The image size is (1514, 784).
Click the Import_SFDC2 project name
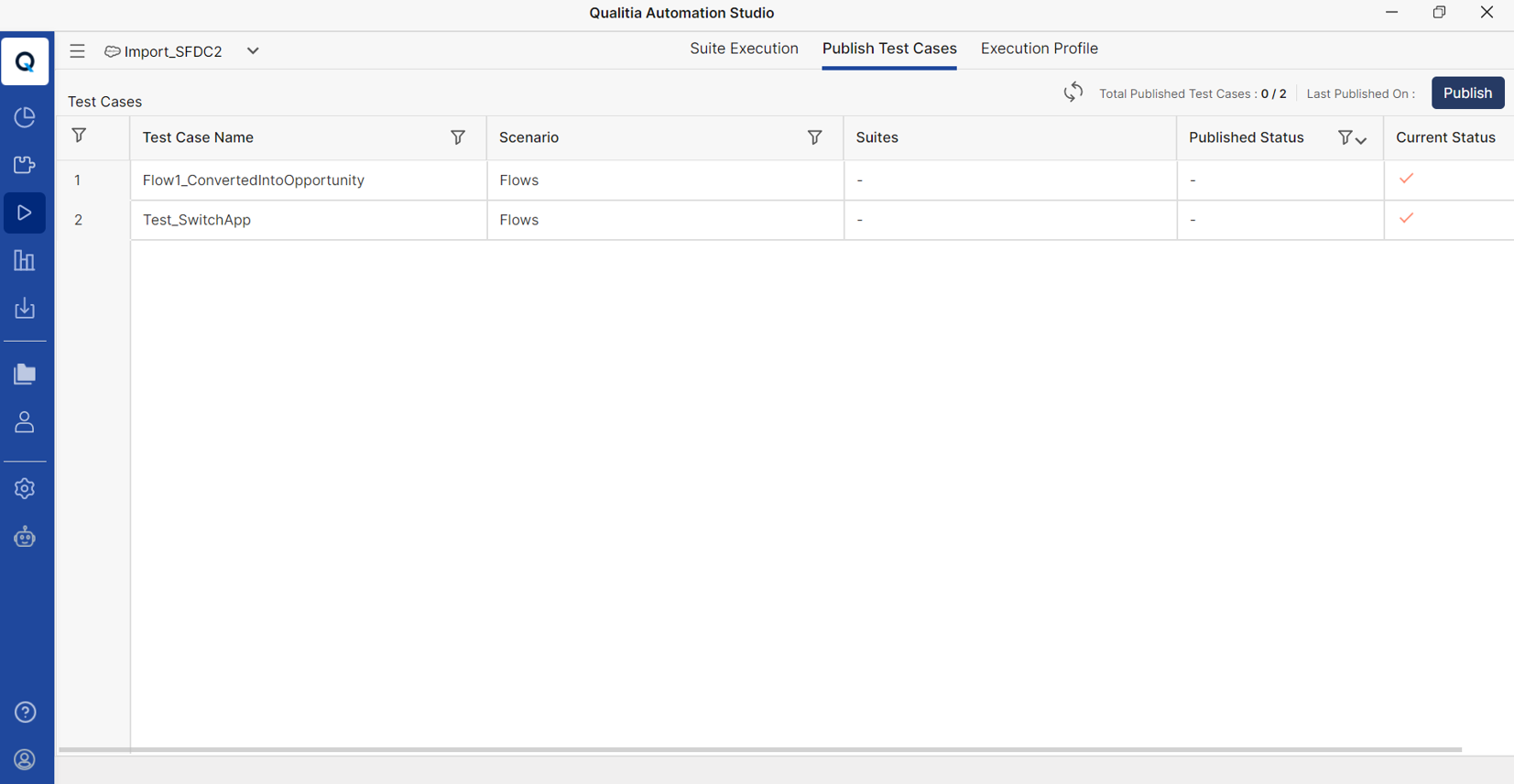[173, 51]
